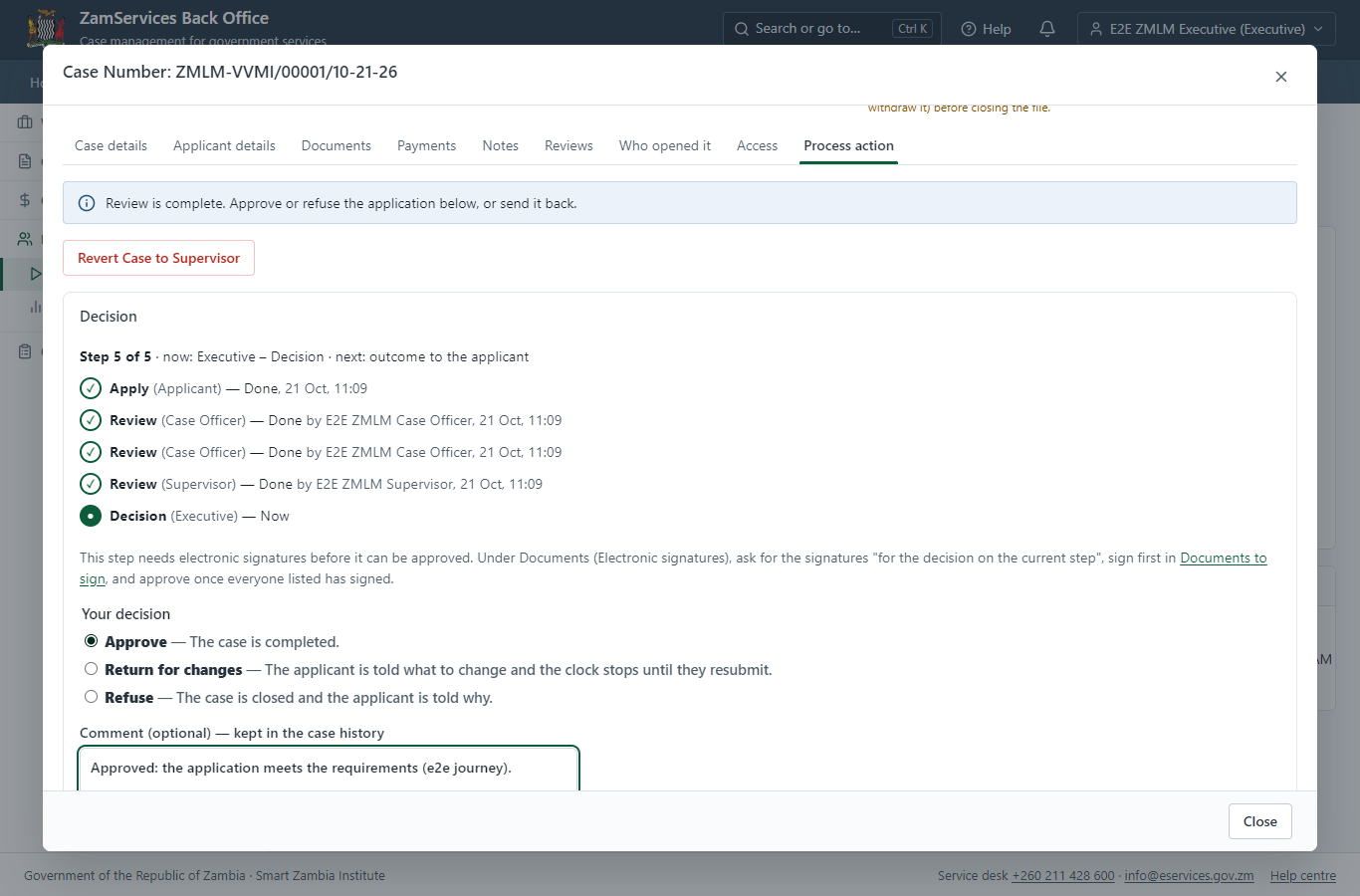Image resolution: width=1360 pixels, height=896 pixels.
Task: Click the Step 5 of 5 text
Action: [x=115, y=356]
